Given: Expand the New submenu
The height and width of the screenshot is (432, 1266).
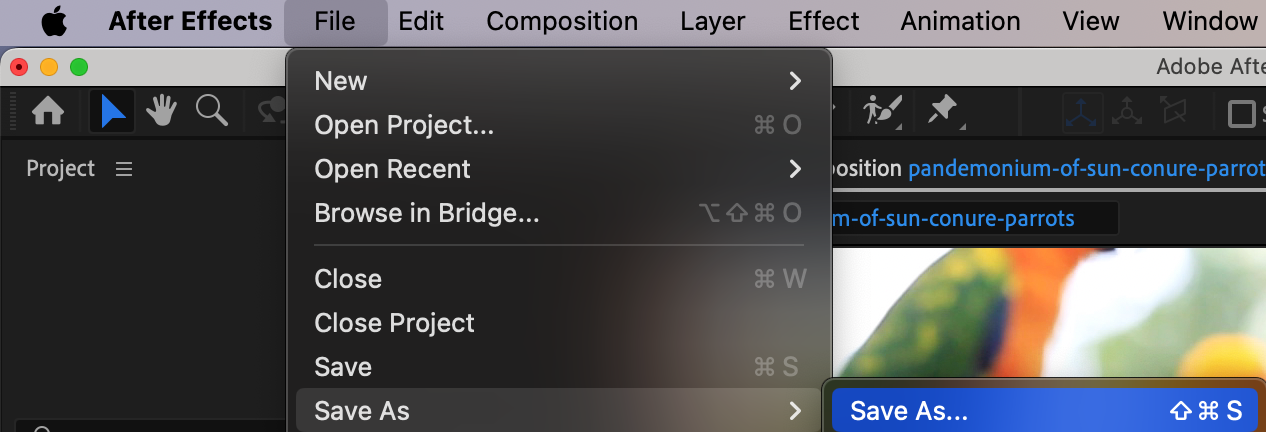Looking at the screenshot, I should (558, 81).
